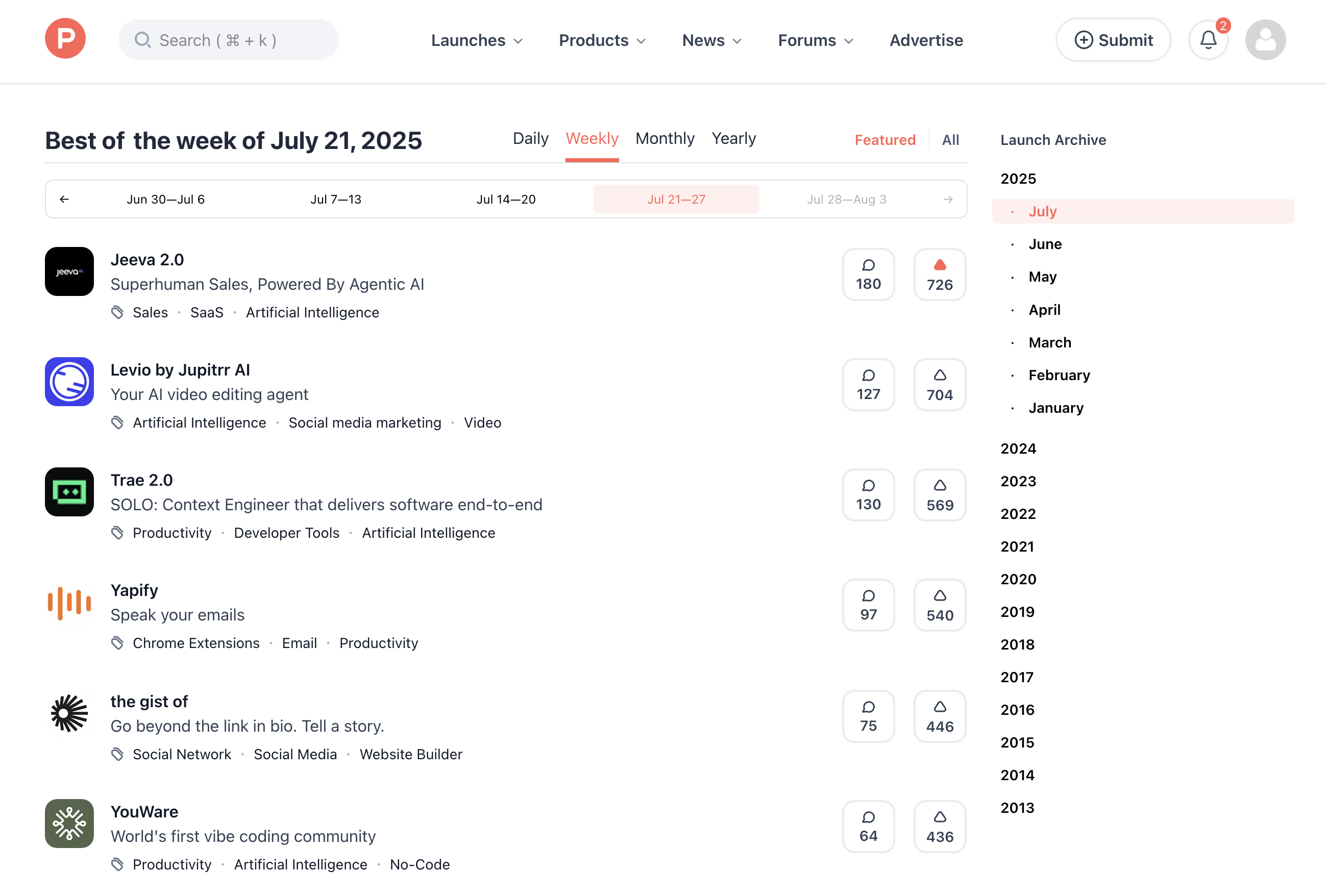Open January in Launch Archive
The width and height of the screenshot is (1327, 896).
(x=1056, y=408)
